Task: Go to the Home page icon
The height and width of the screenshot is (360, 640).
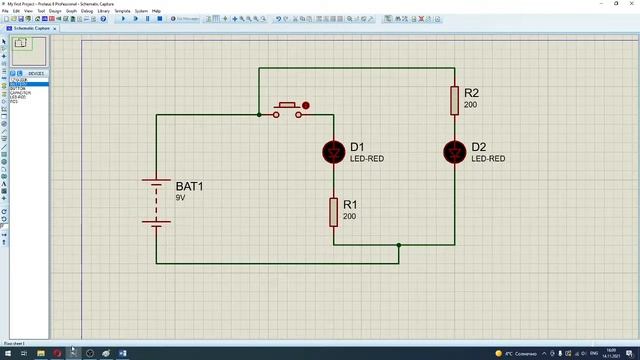Action: 37,19
